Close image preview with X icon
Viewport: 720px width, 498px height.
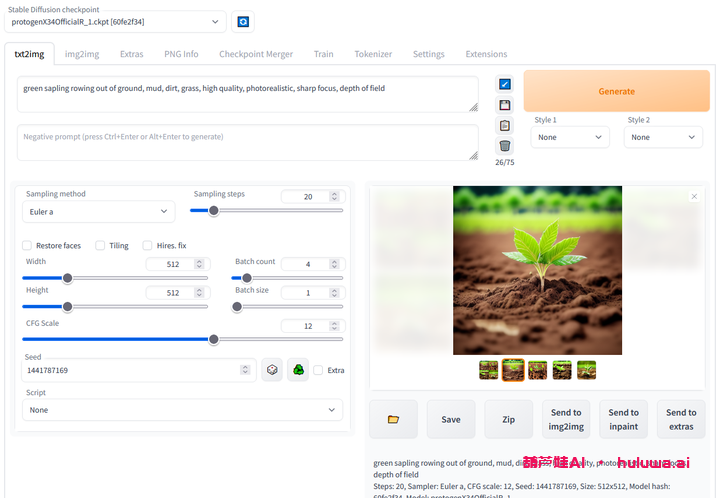click(695, 197)
